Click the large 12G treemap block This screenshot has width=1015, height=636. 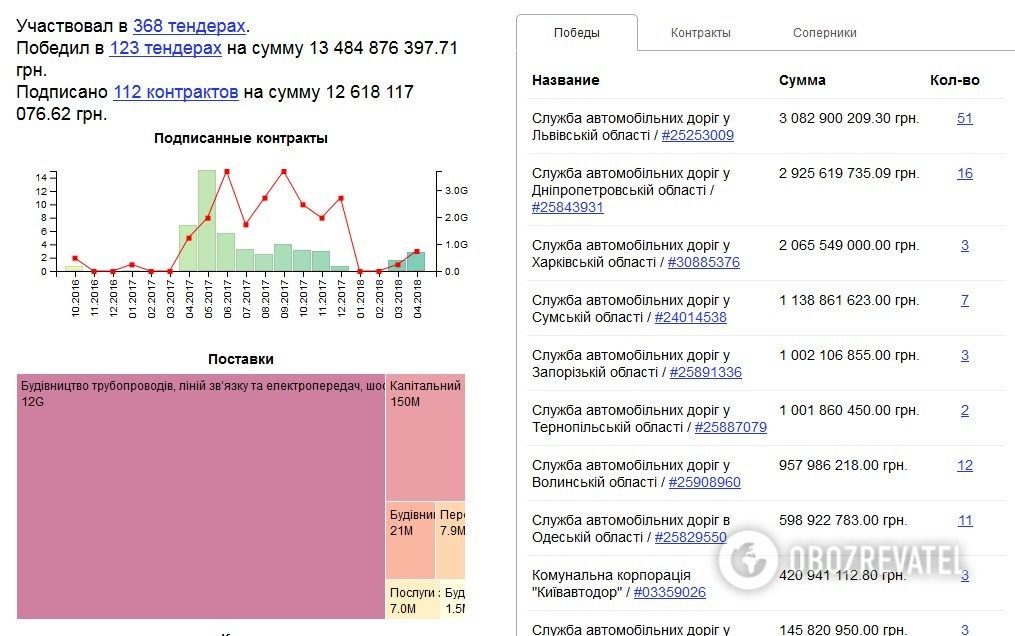coord(200,500)
